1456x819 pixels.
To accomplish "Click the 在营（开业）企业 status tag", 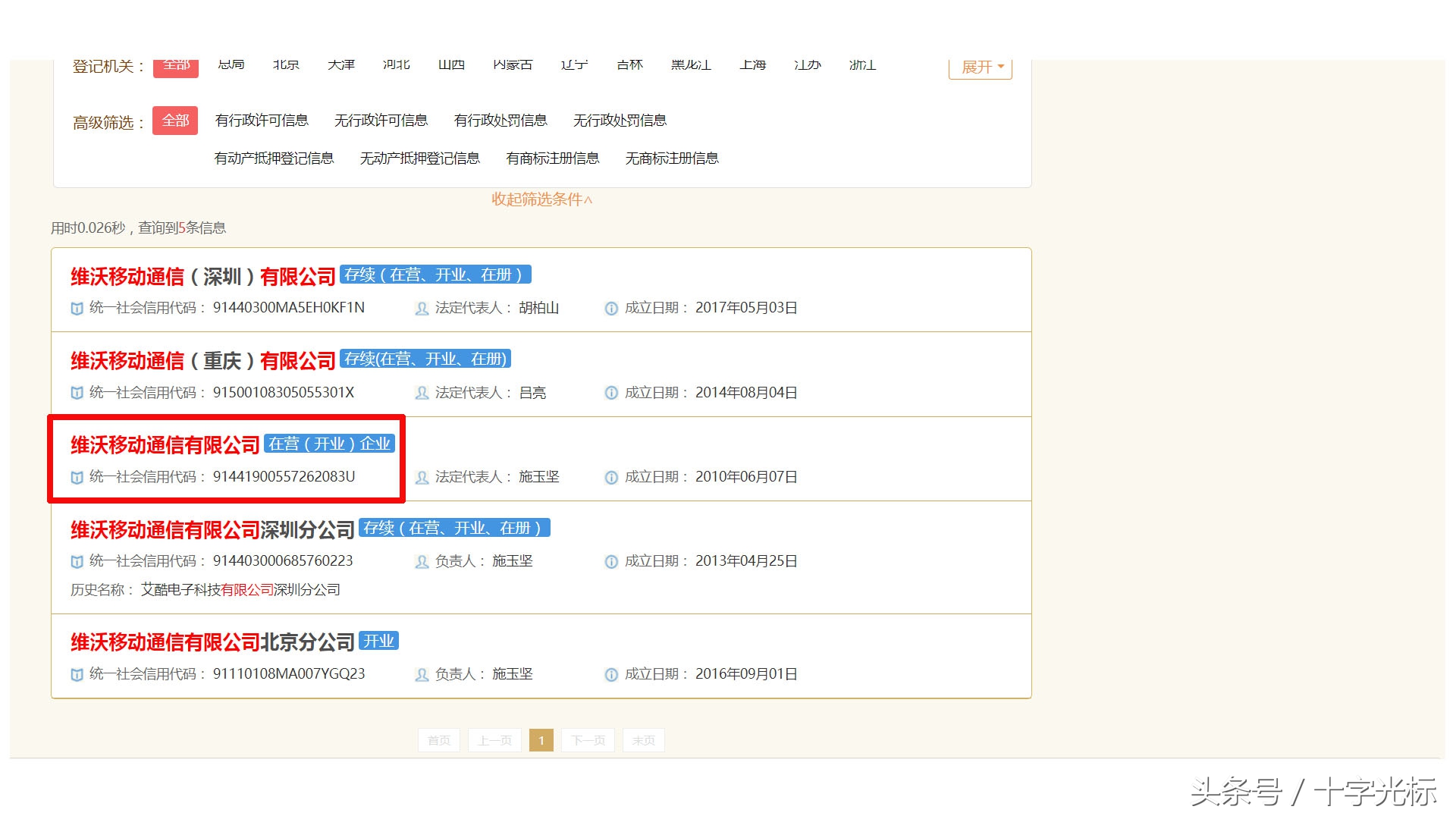I will 330,444.
